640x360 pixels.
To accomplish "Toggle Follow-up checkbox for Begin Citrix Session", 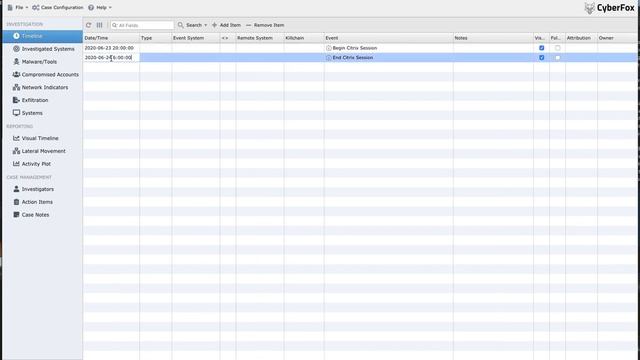I will [x=558, y=48].
